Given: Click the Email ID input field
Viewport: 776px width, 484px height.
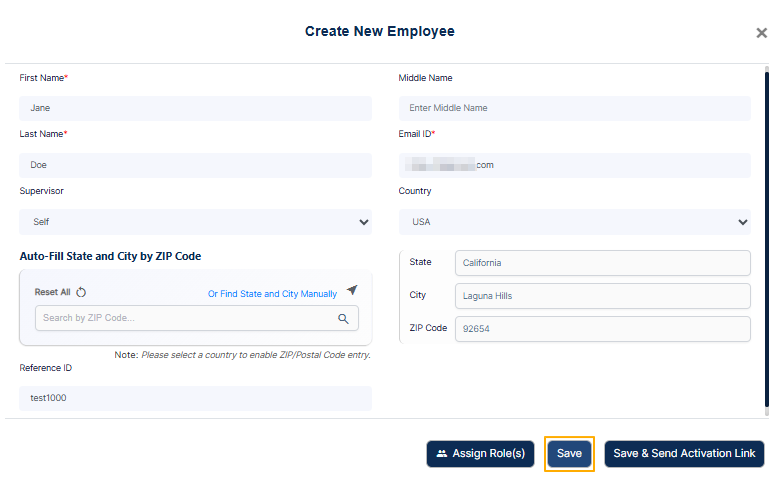Looking at the screenshot, I should coord(575,165).
